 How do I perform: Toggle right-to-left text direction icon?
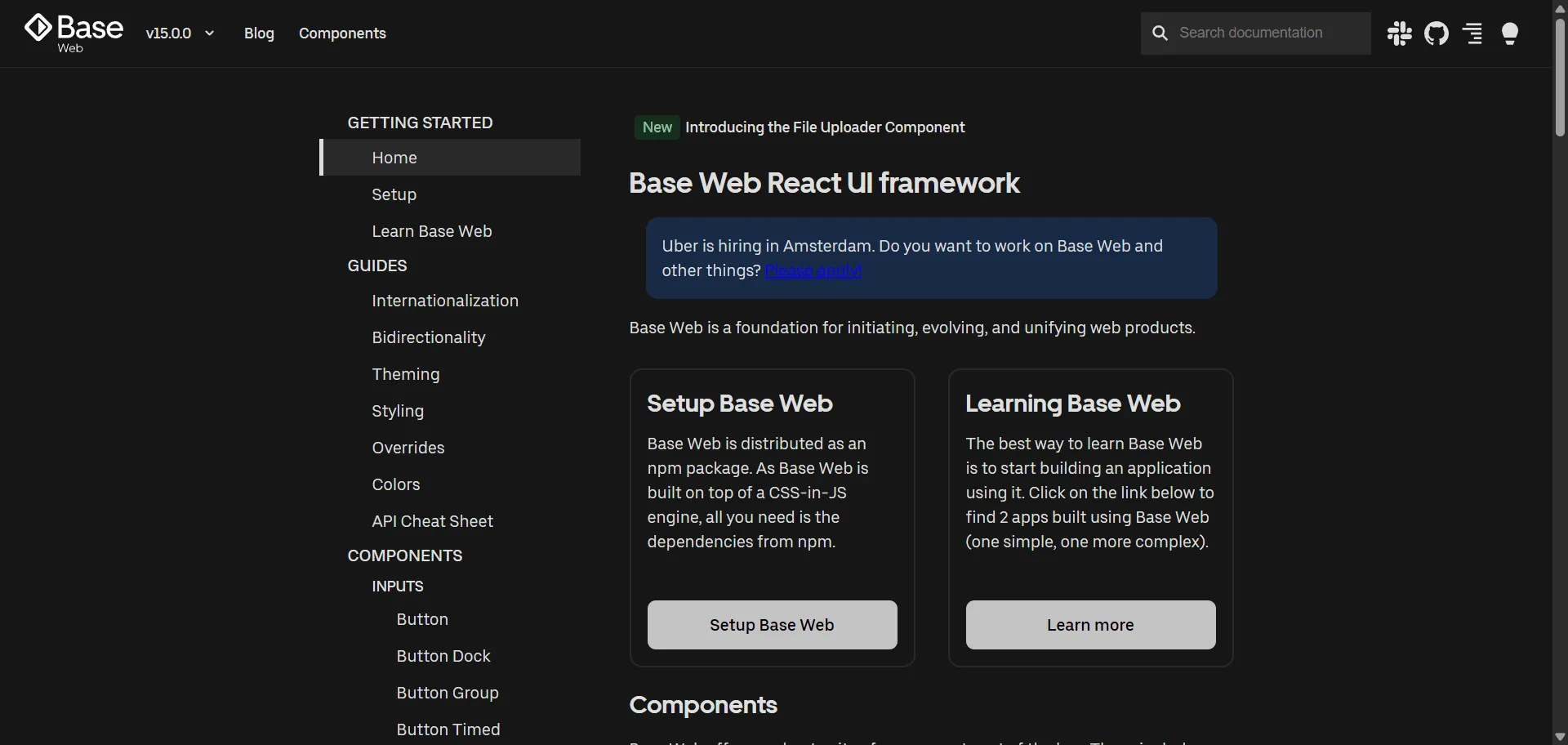[1473, 33]
